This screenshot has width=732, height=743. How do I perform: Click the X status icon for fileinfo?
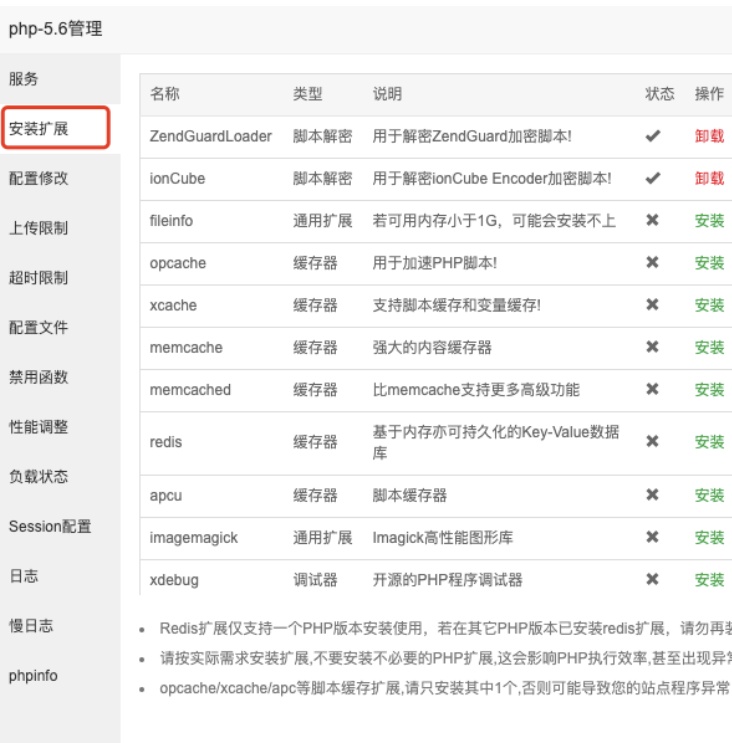pos(653,220)
